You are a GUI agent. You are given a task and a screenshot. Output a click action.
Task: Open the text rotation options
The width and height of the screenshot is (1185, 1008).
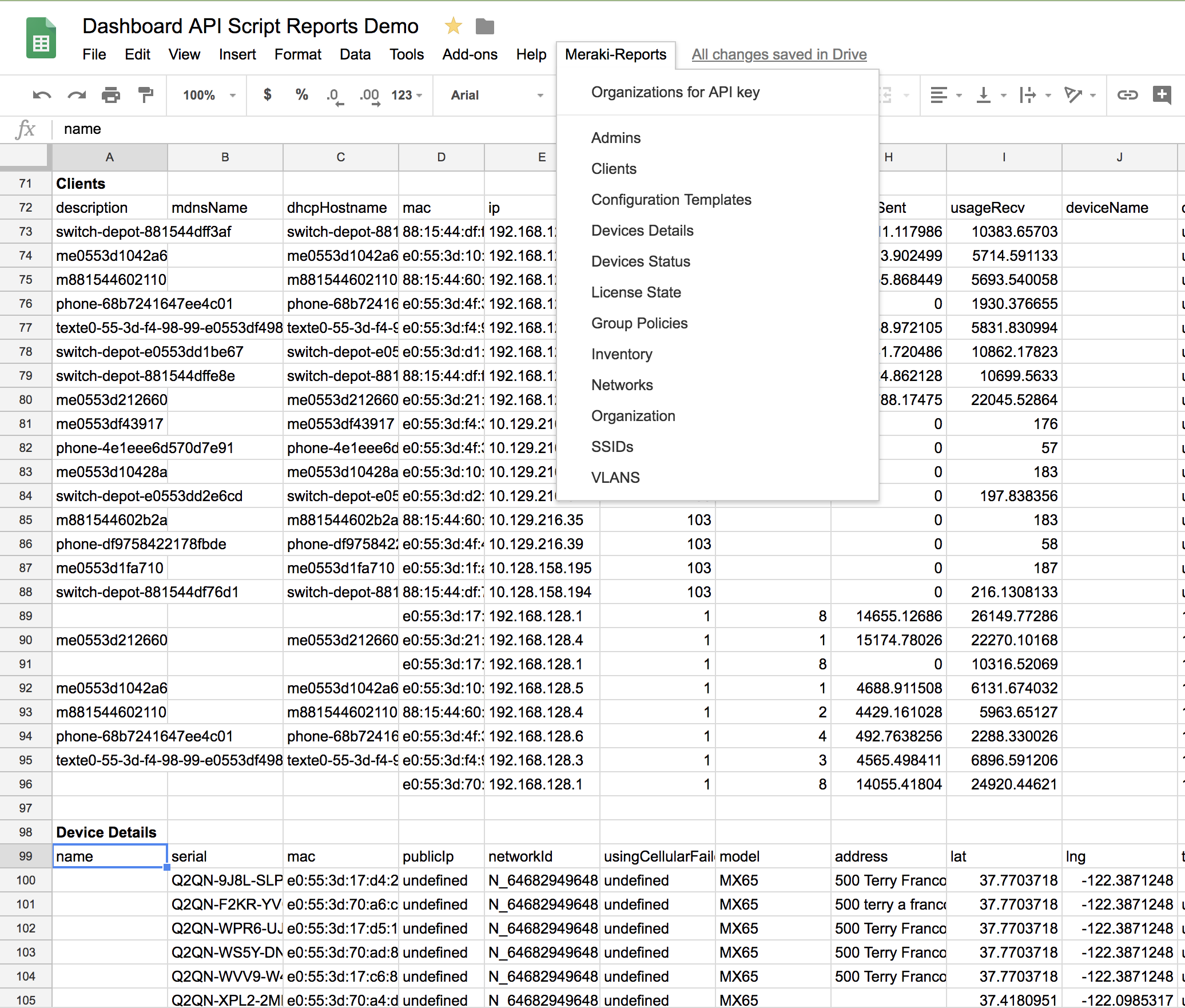pyautogui.click(x=1078, y=95)
